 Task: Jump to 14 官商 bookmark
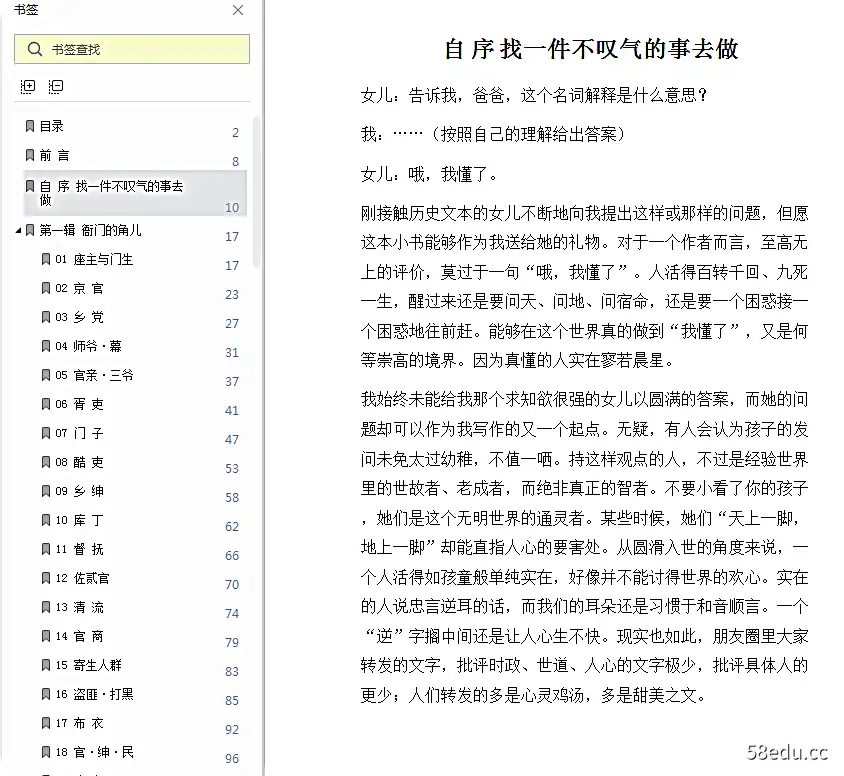pos(79,637)
